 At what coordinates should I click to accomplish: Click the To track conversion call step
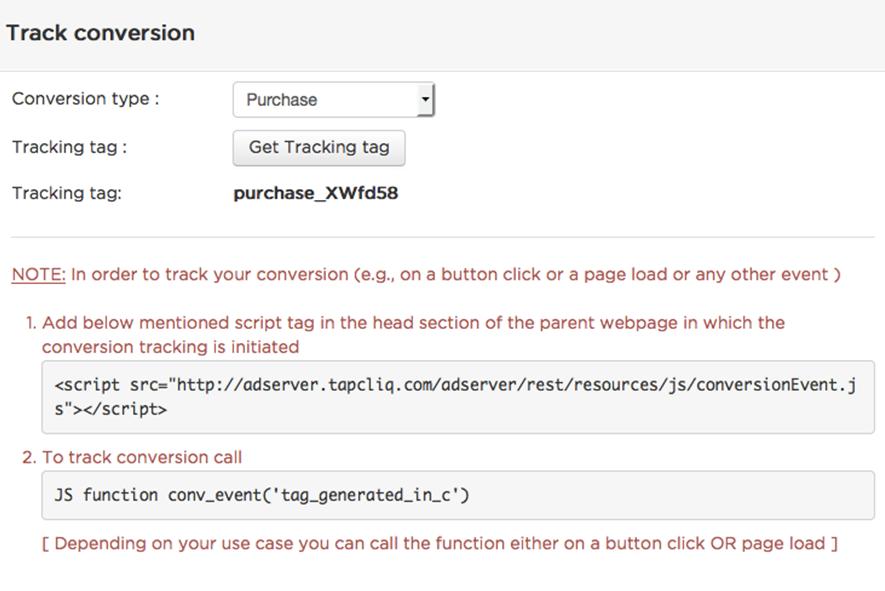pyautogui.click(x=132, y=457)
